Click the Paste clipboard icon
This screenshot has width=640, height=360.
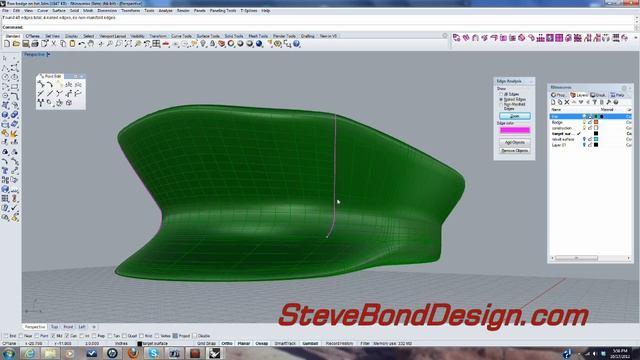coord(73,44)
